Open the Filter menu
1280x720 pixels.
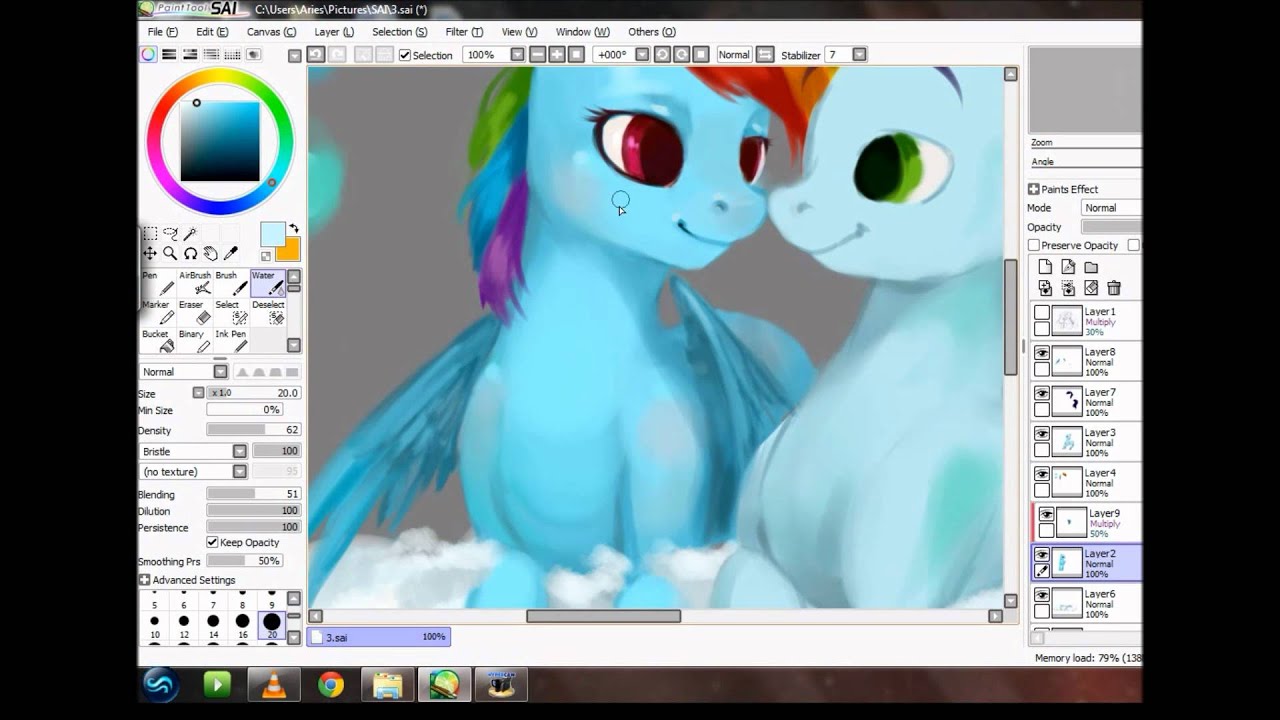(464, 32)
